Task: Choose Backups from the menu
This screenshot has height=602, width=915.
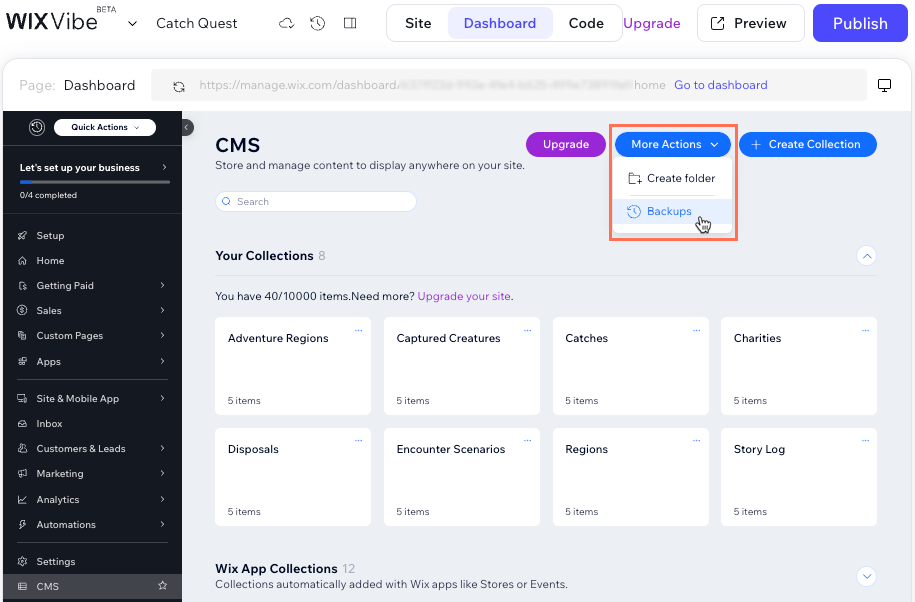Action: pyautogui.click(x=672, y=212)
